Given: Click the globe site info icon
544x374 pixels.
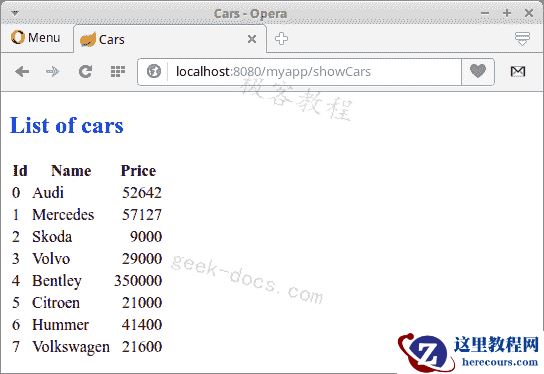Looking at the screenshot, I should pyautogui.click(x=153, y=71).
